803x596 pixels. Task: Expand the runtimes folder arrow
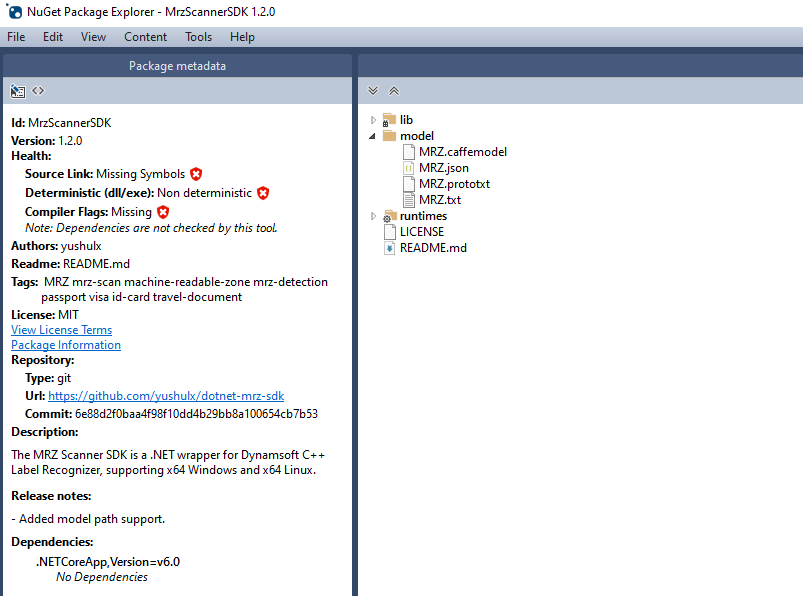[374, 216]
